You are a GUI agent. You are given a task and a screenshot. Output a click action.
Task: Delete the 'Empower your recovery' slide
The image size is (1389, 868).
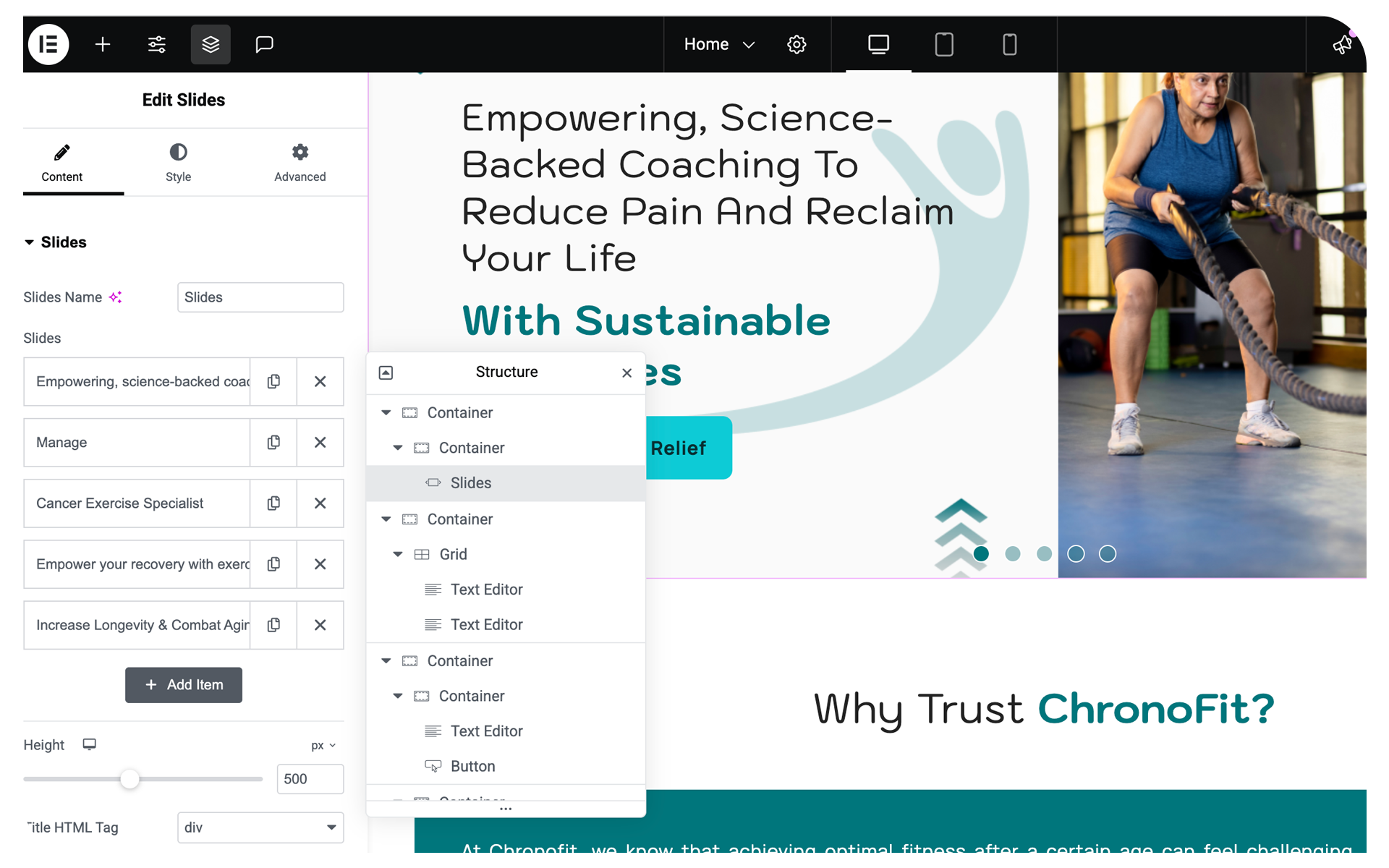tap(320, 563)
